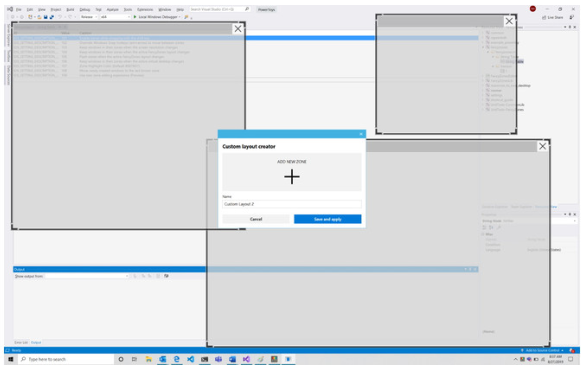Screen dimensions: 585x370
Task: Close the Custom layout creator dialog
Action: (x=361, y=134)
